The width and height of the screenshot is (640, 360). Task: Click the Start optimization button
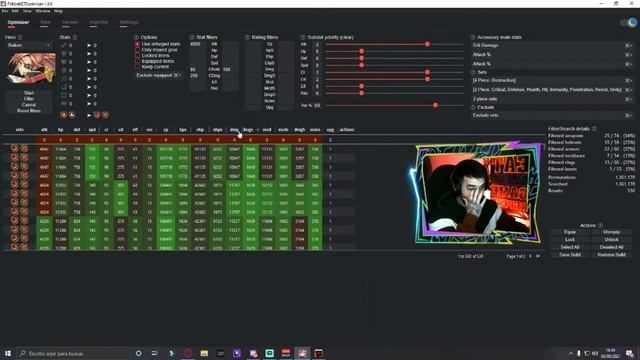(29, 93)
